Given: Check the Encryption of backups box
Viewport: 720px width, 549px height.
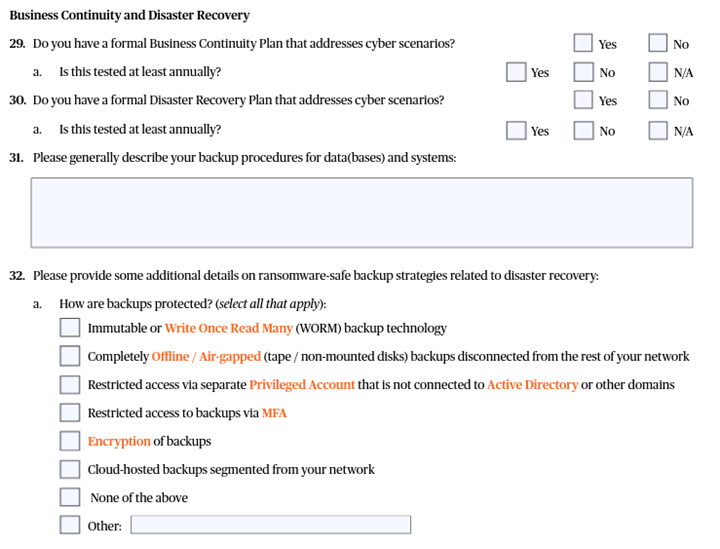Looking at the screenshot, I should pyautogui.click(x=69, y=441).
